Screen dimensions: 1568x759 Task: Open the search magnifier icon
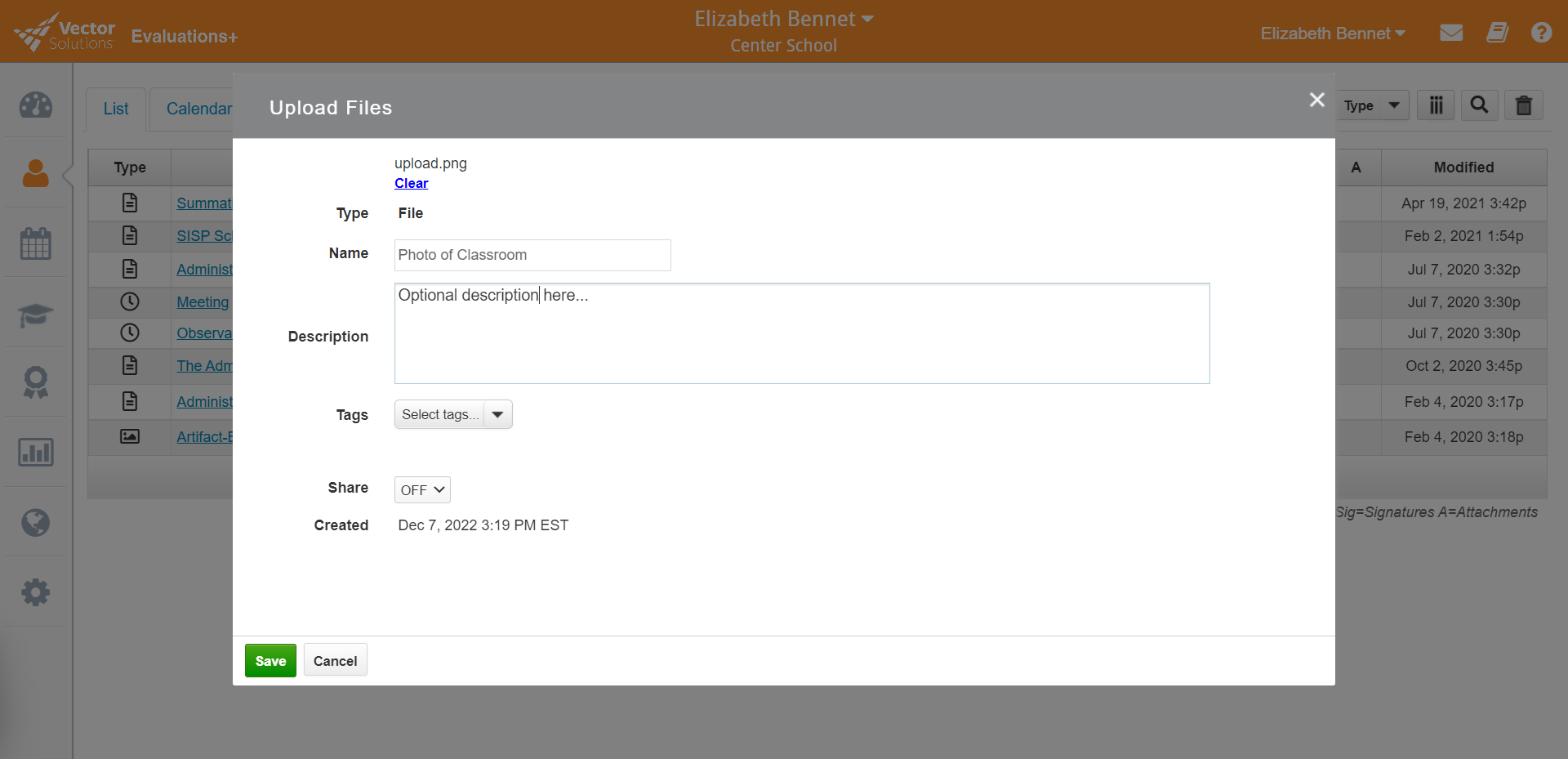click(1479, 105)
